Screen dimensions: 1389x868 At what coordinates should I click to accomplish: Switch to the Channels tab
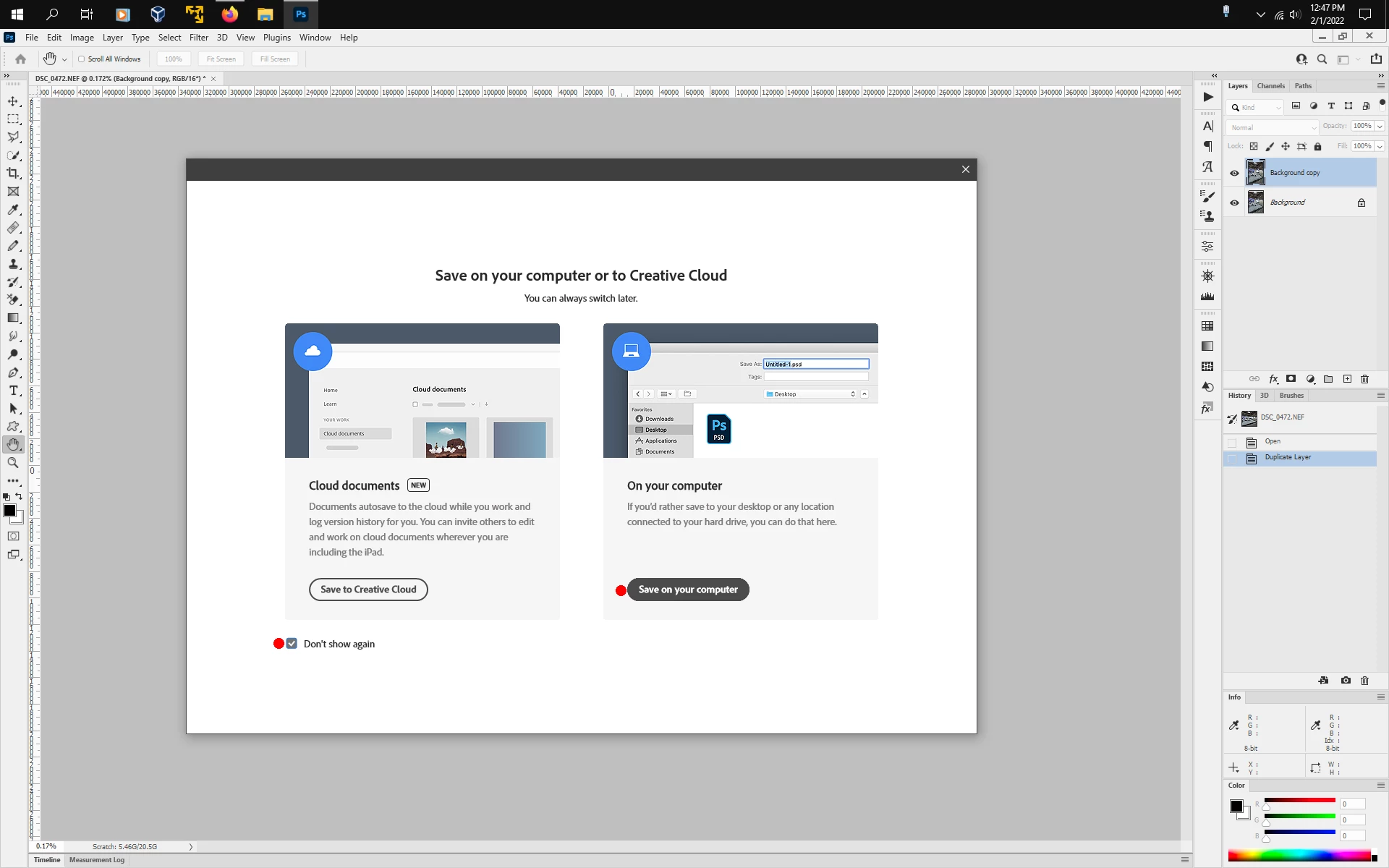pyautogui.click(x=1270, y=86)
